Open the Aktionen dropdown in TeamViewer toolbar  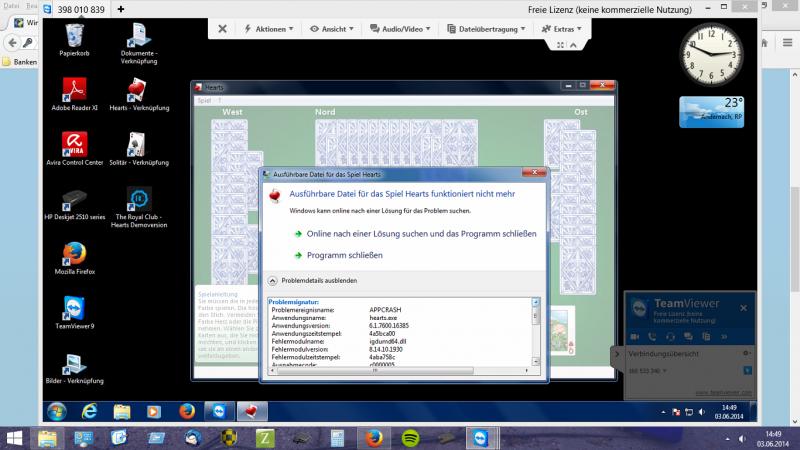pos(269,29)
